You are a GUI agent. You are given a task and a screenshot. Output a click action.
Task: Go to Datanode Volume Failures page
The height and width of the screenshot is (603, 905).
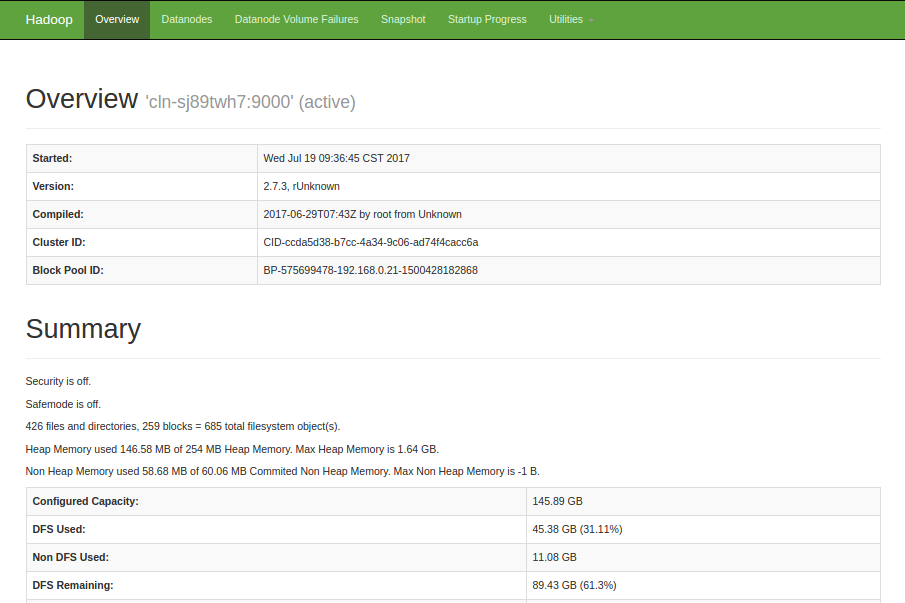pyautogui.click(x=296, y=19)
